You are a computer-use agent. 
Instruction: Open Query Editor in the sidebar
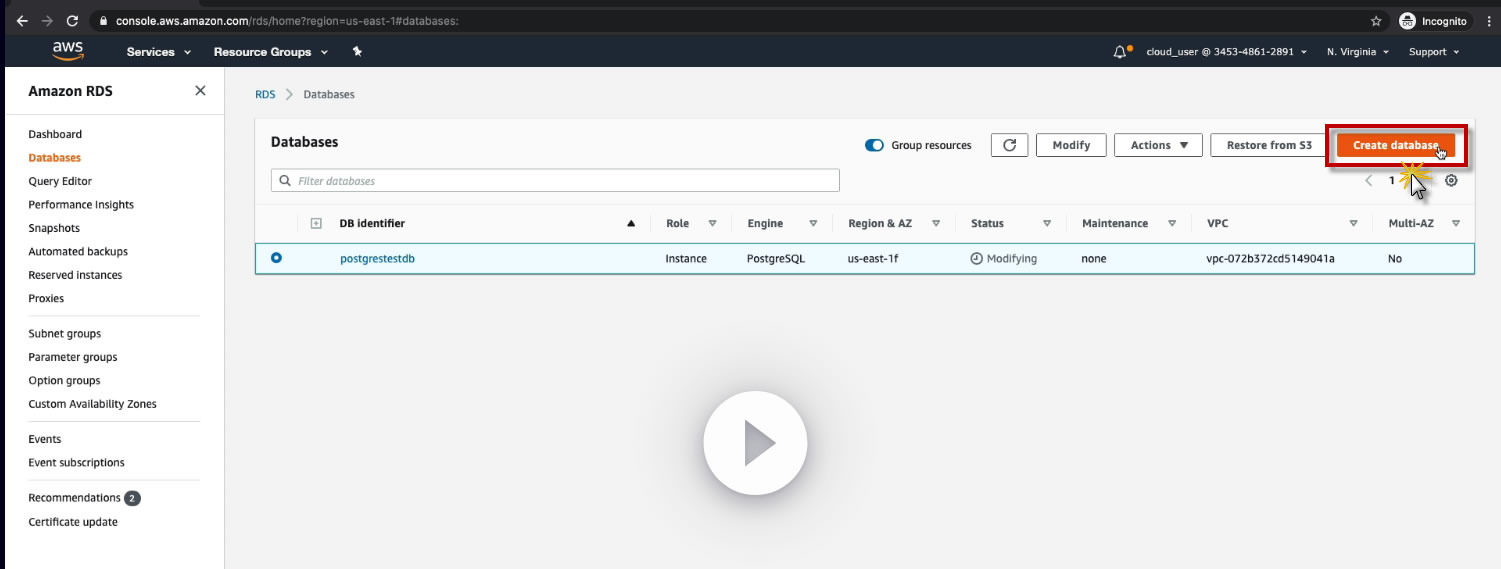[60, 181]
